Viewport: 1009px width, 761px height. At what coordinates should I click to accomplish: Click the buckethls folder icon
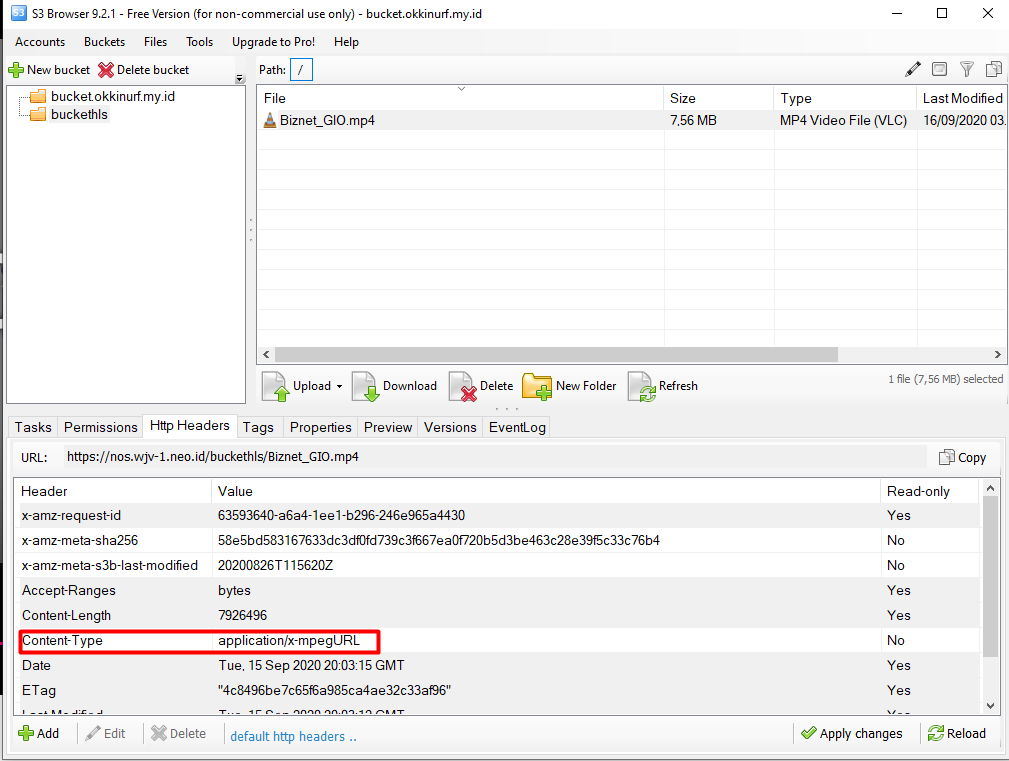39,115
